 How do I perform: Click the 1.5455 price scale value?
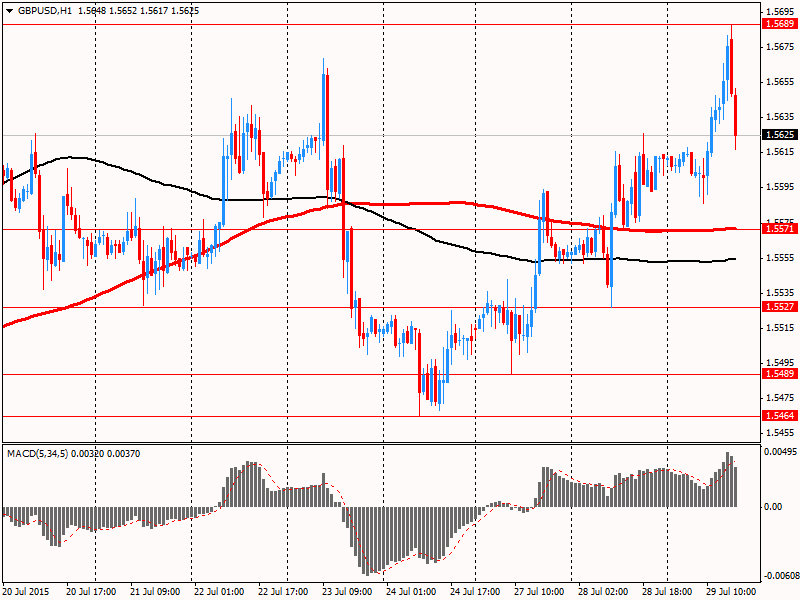[x=778, y=433]
